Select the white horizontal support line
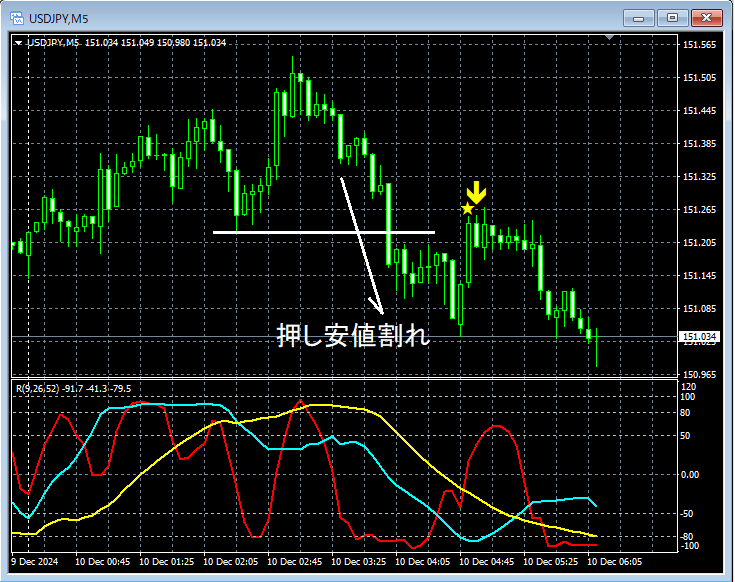This screenshot has width=735, height=582. point(324,232)
